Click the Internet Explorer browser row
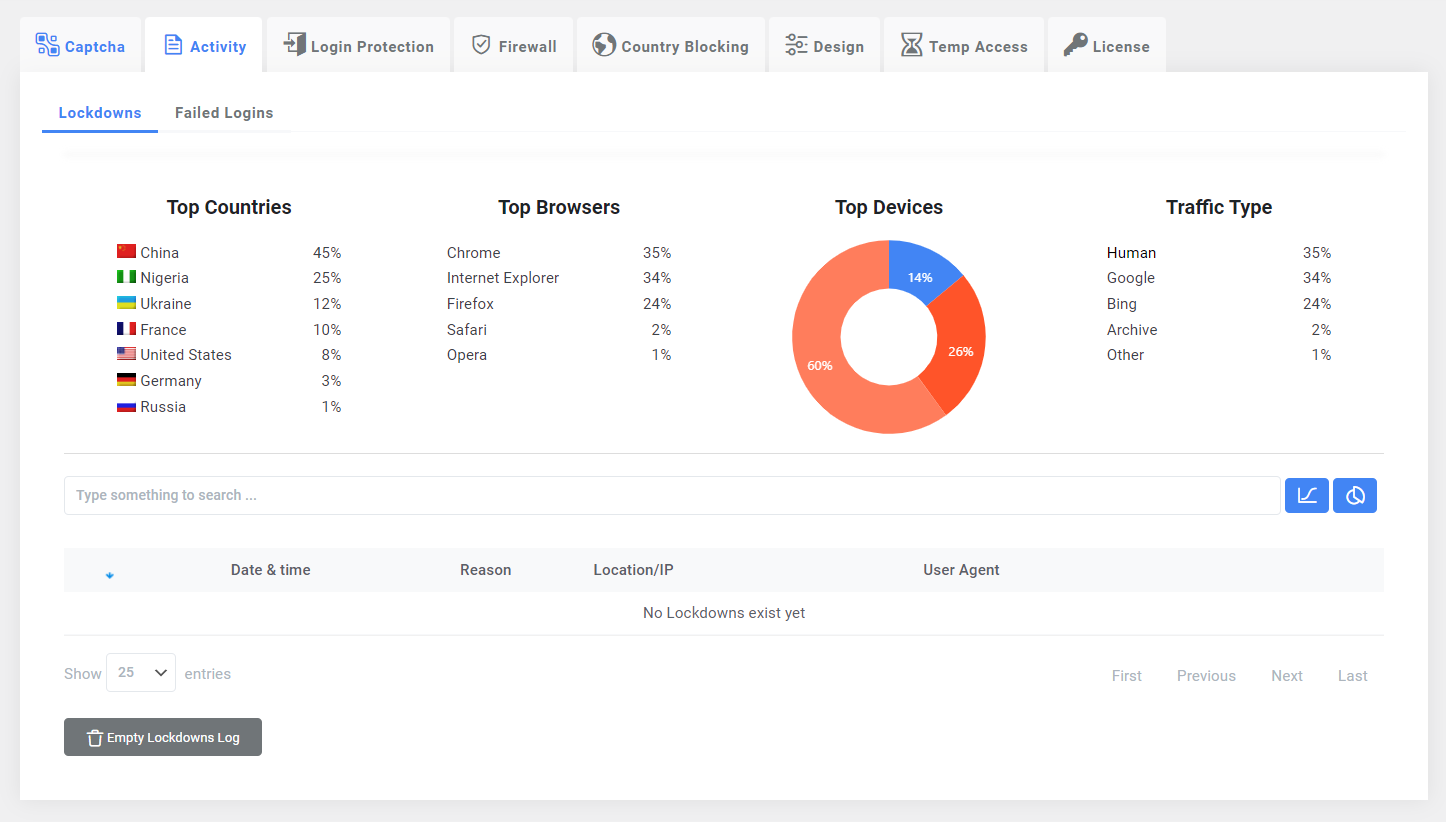Viewport: 1446px width, 822px height. [559, 278]
